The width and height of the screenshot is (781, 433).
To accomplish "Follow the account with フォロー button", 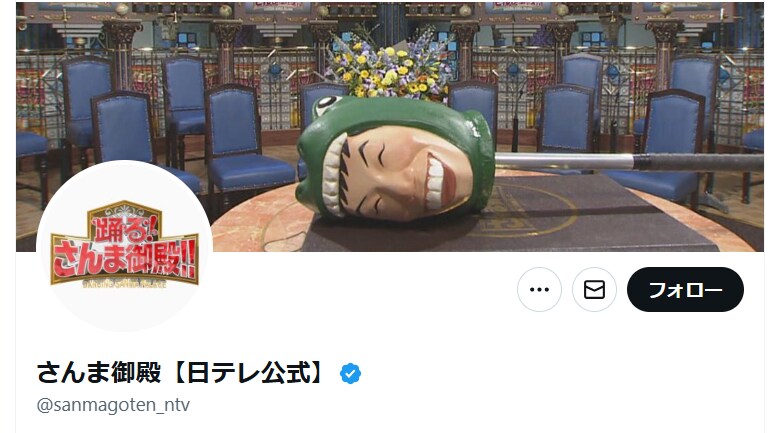I will pyautogui.click(x=685, y=289).
